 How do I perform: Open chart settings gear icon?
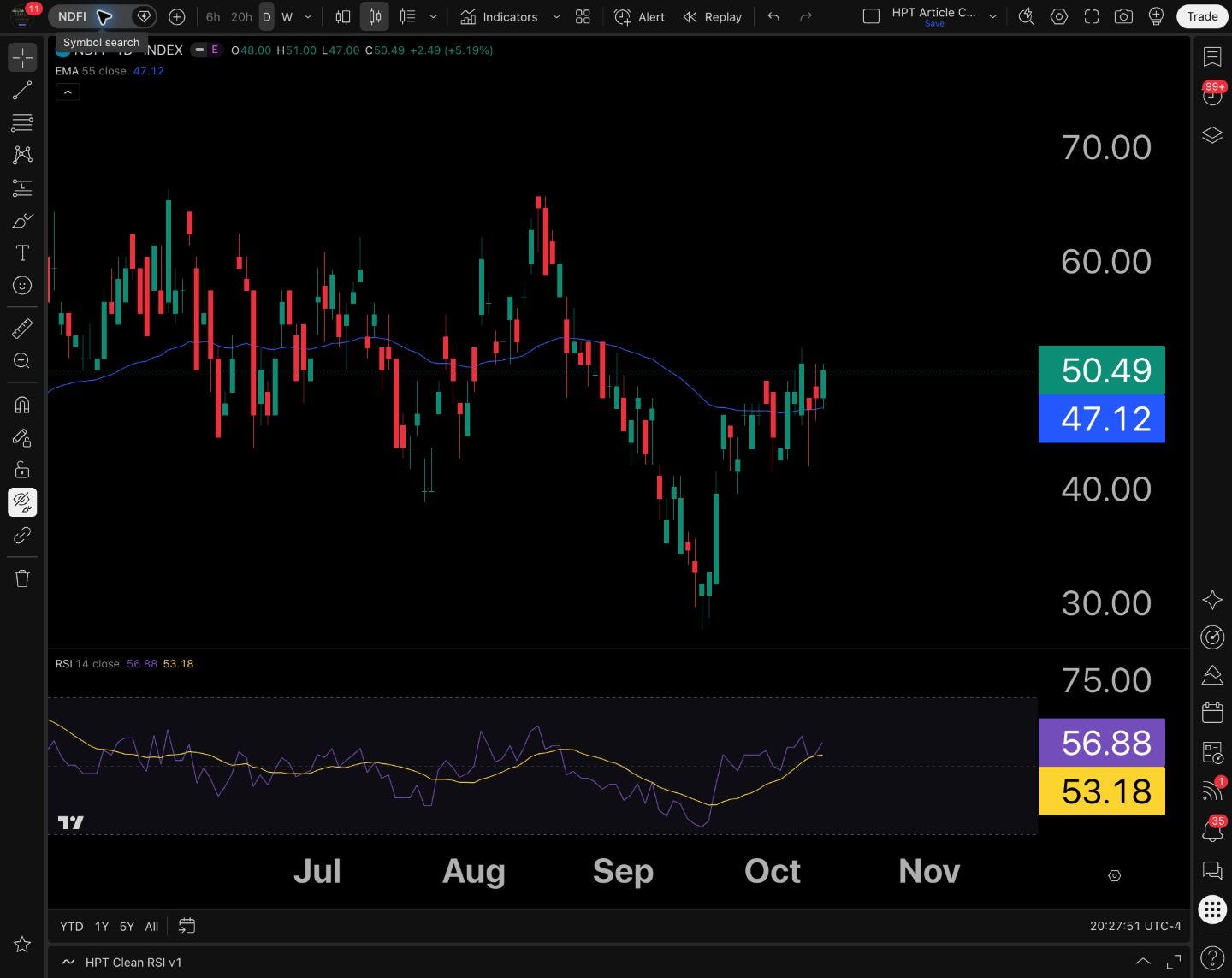(x=1059, y=16)
